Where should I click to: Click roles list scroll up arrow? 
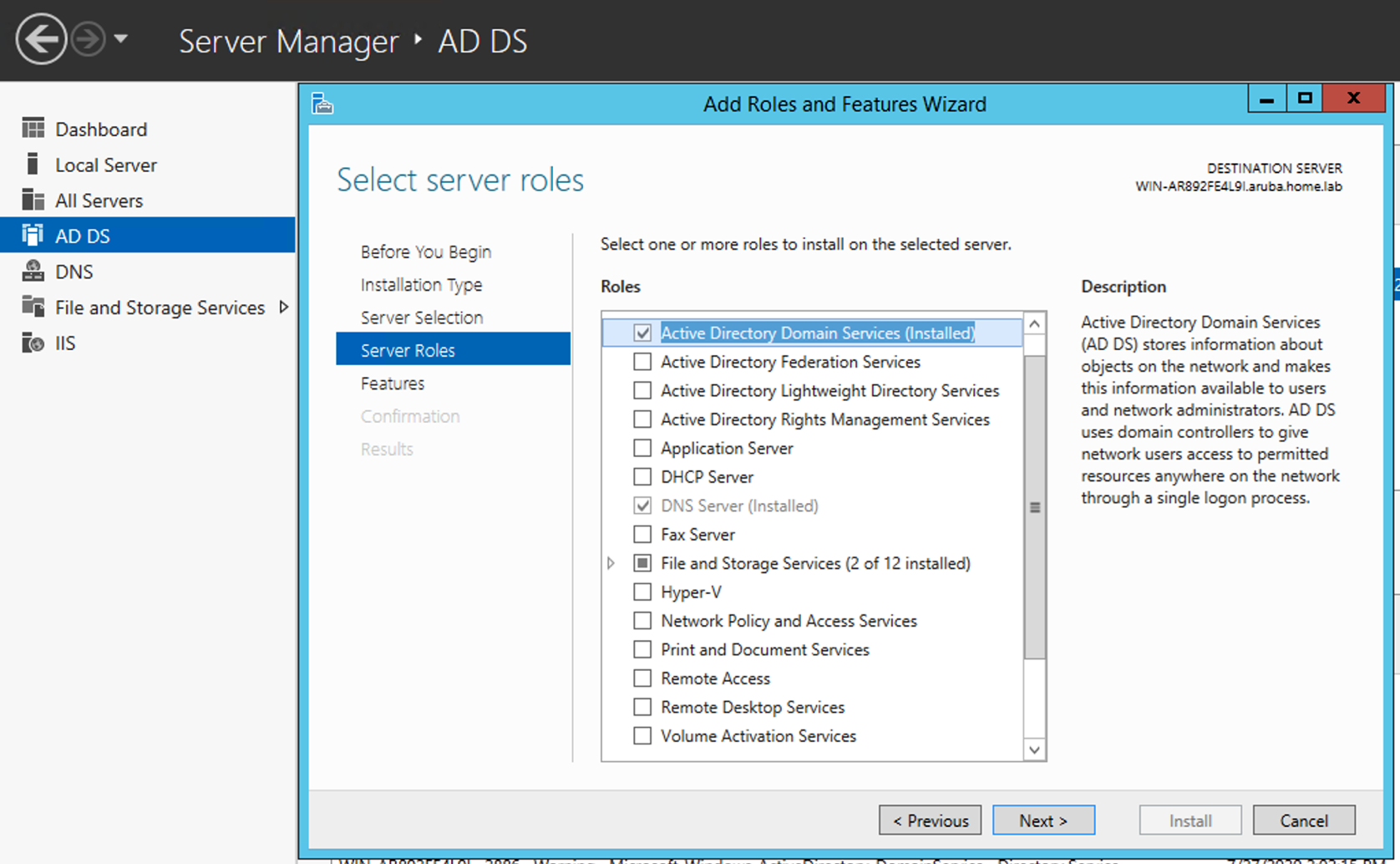[x=1034, y=324]
